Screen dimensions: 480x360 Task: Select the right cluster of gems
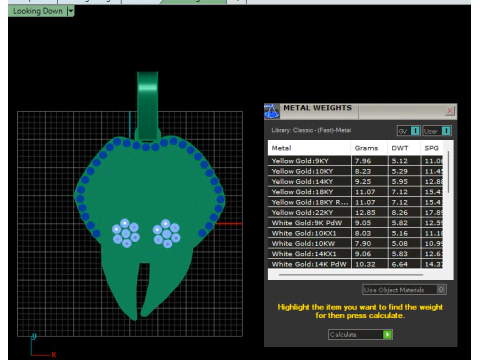pyautogui.click(x=166, y=233)
